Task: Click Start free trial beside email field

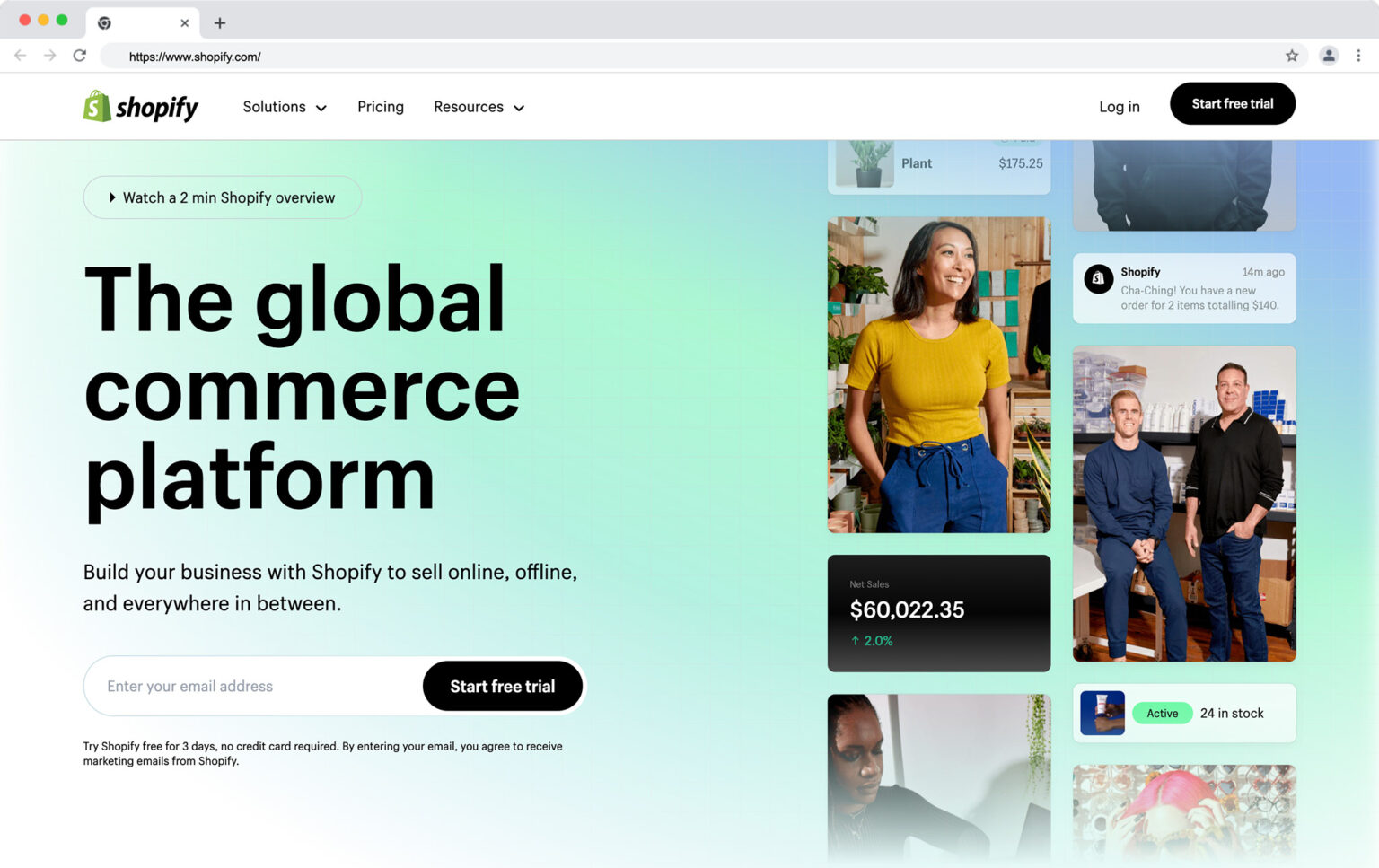Action: (x=503, y=686)
